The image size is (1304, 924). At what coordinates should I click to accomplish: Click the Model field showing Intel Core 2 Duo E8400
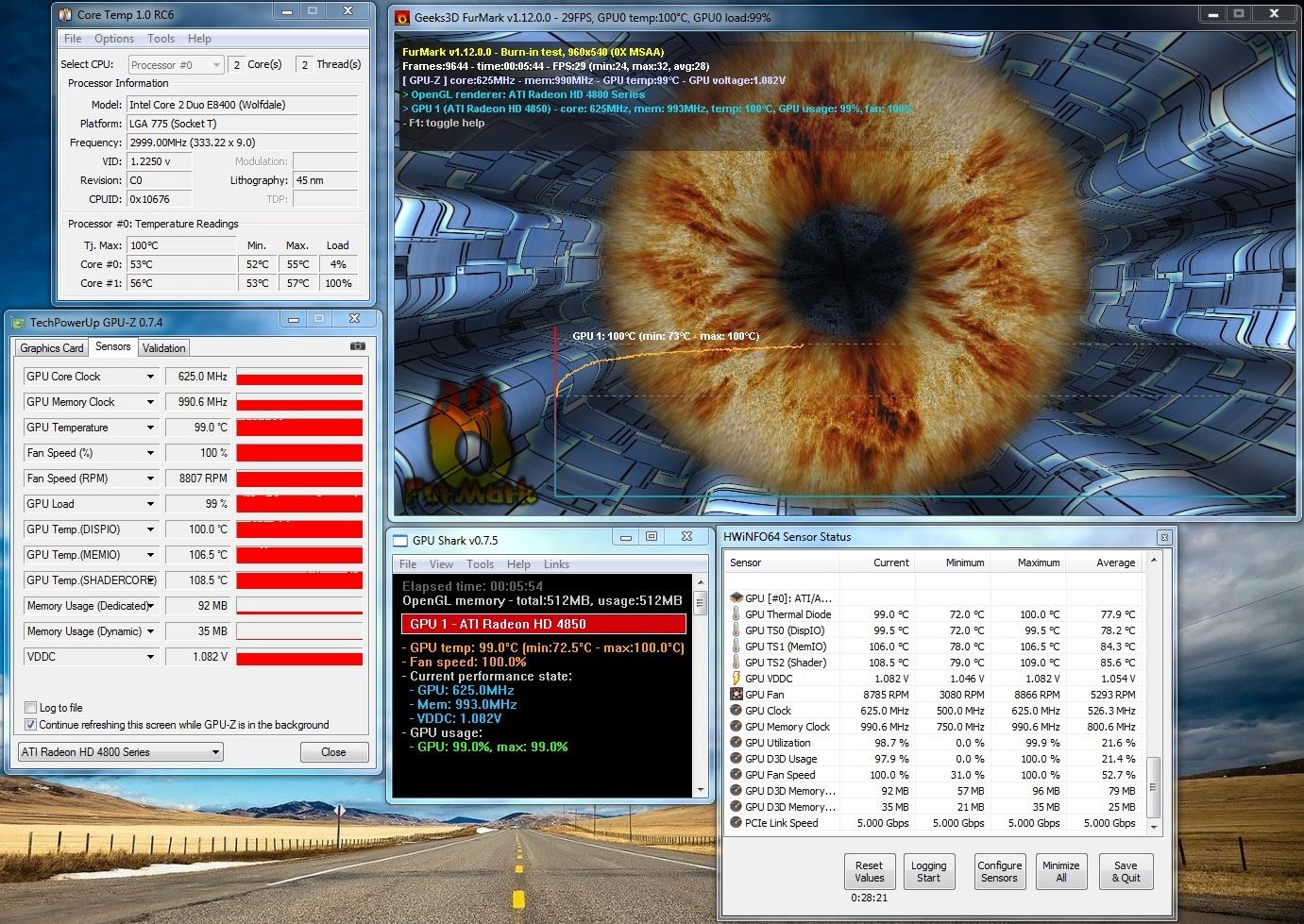(242, 105)
